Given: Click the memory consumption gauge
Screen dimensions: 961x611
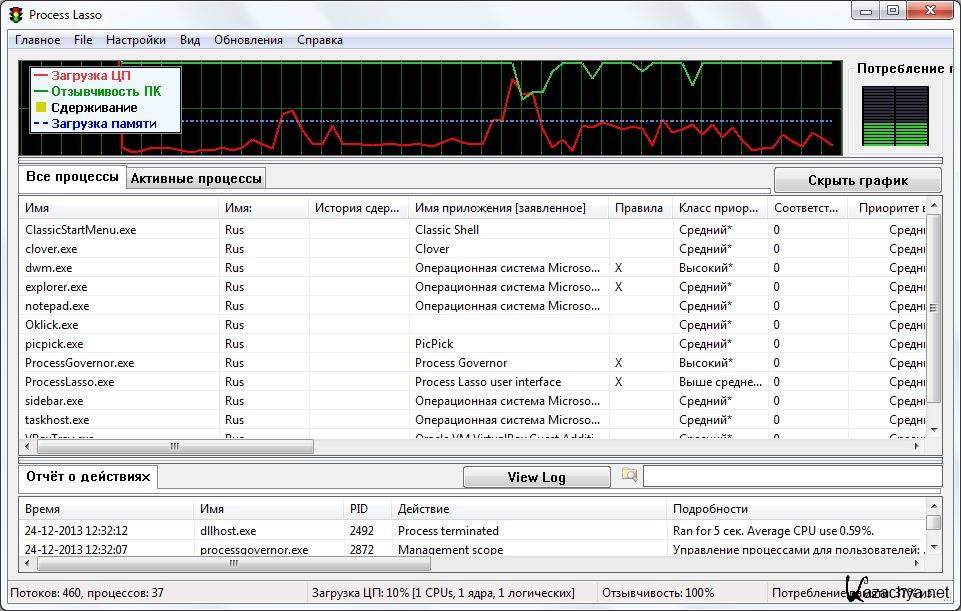Looking at the screenshot, I should click(894, 116).
